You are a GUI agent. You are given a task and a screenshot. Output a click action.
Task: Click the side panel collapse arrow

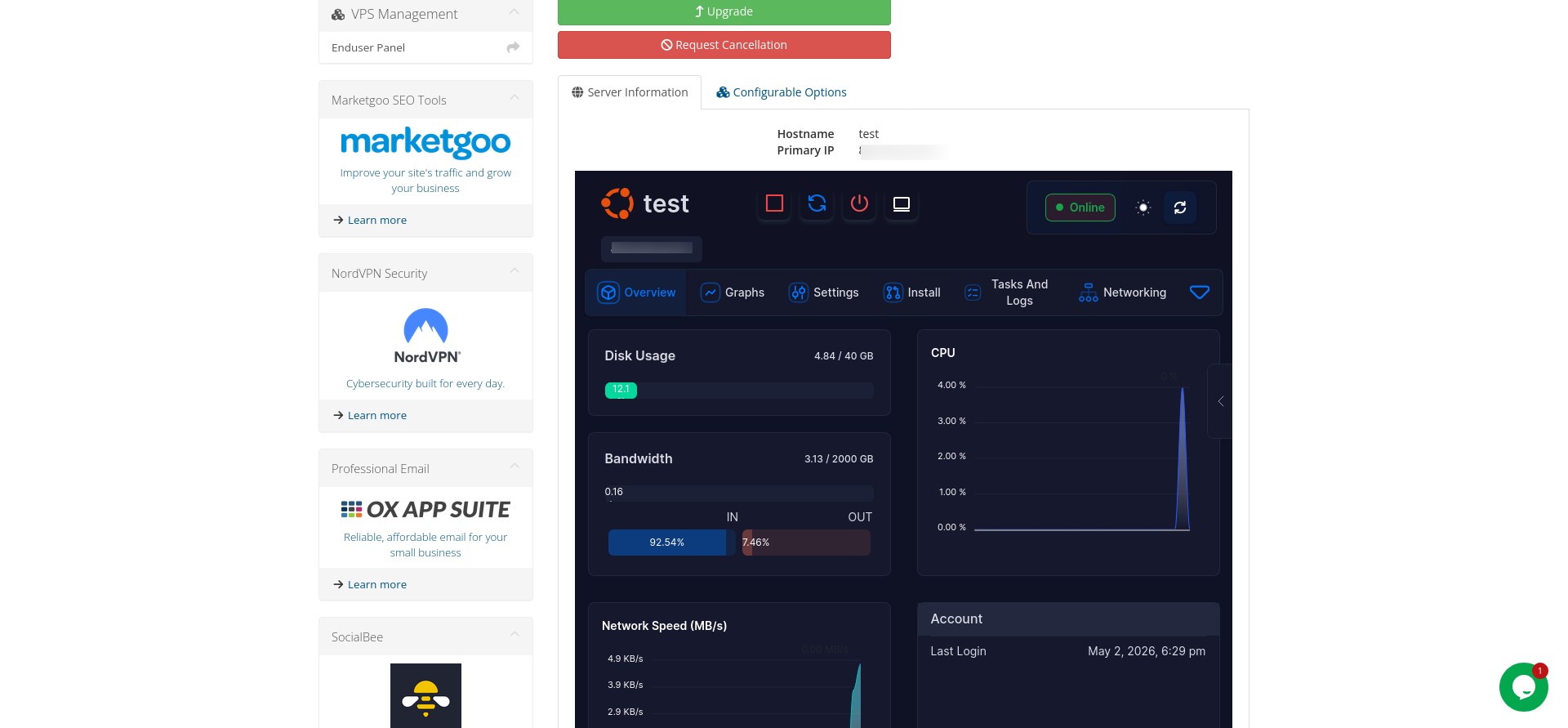point(1220,401)
